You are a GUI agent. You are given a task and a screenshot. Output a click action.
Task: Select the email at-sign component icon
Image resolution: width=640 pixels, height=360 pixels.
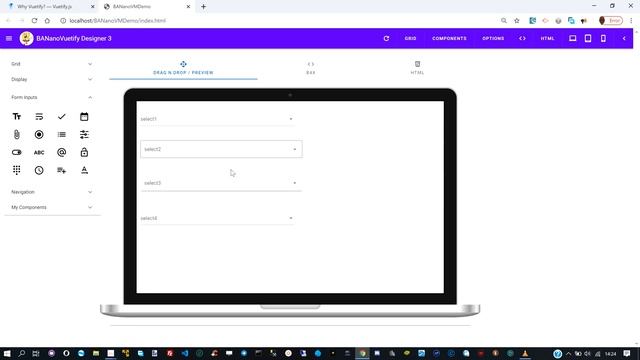pos(62,152)
